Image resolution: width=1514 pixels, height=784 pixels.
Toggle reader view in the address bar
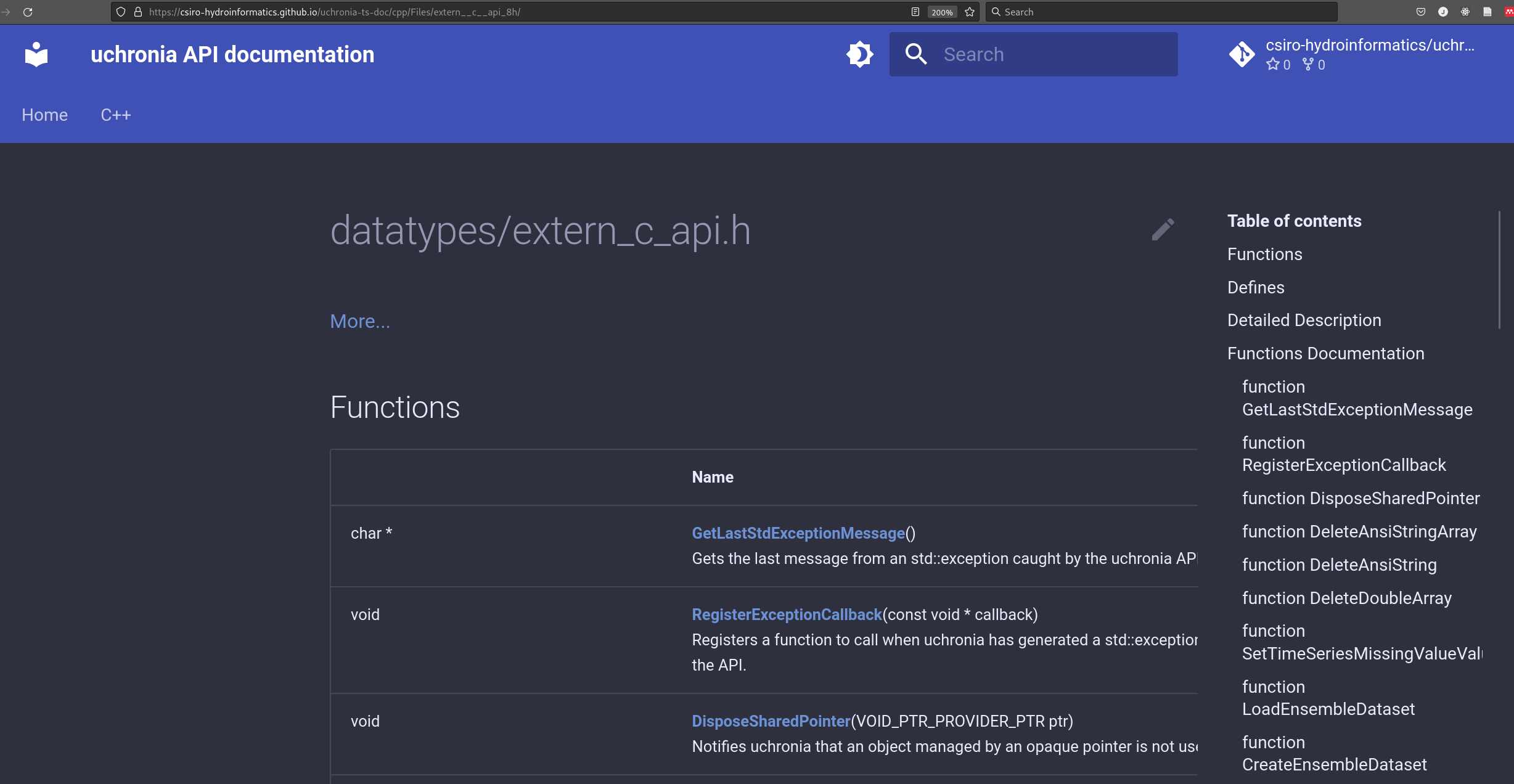(x=915, y=12)
